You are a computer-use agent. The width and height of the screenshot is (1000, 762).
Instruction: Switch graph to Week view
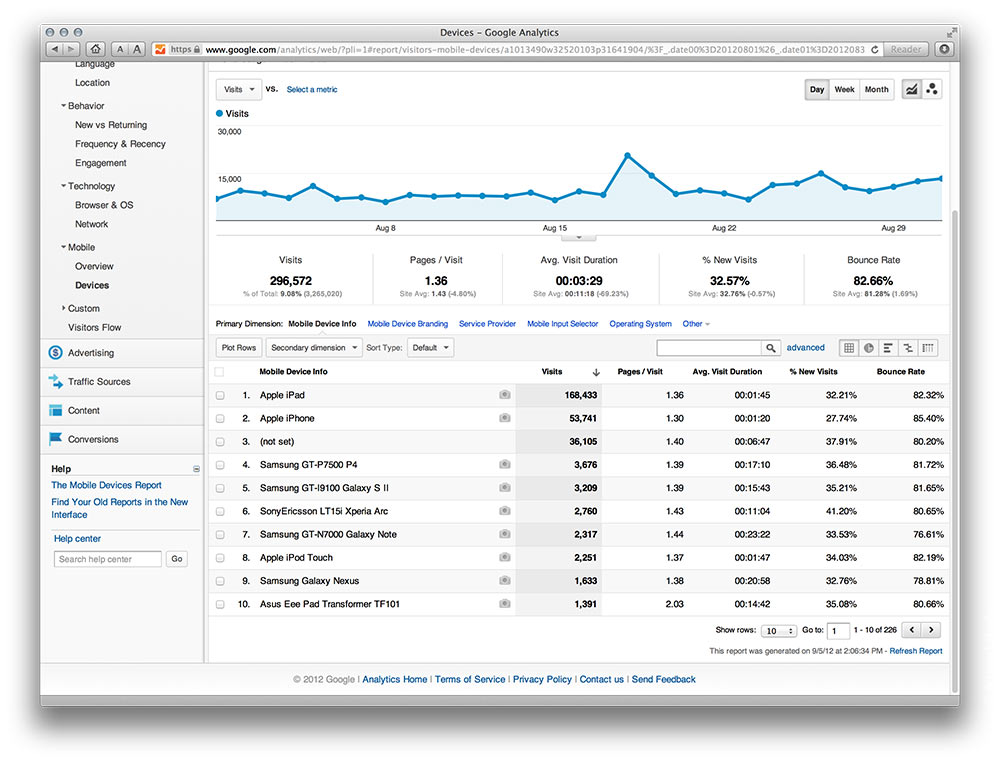click(x=844, y=89)
